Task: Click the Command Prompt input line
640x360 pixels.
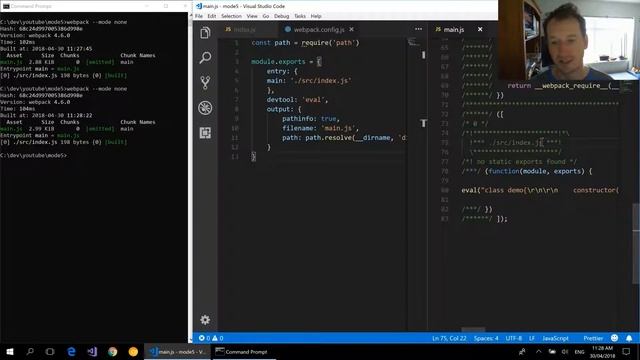Action: point(33,155)
